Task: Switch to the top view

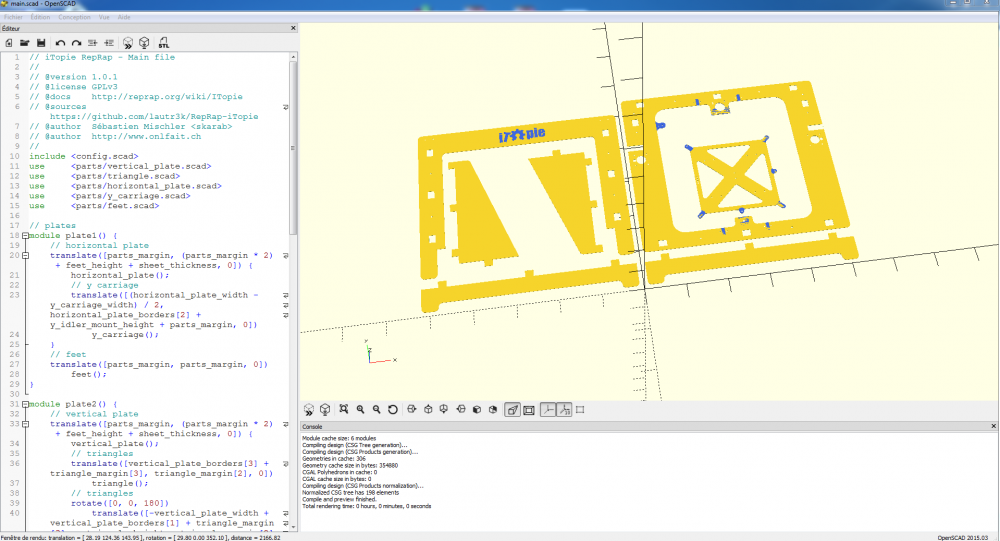Action: (429, 410)
